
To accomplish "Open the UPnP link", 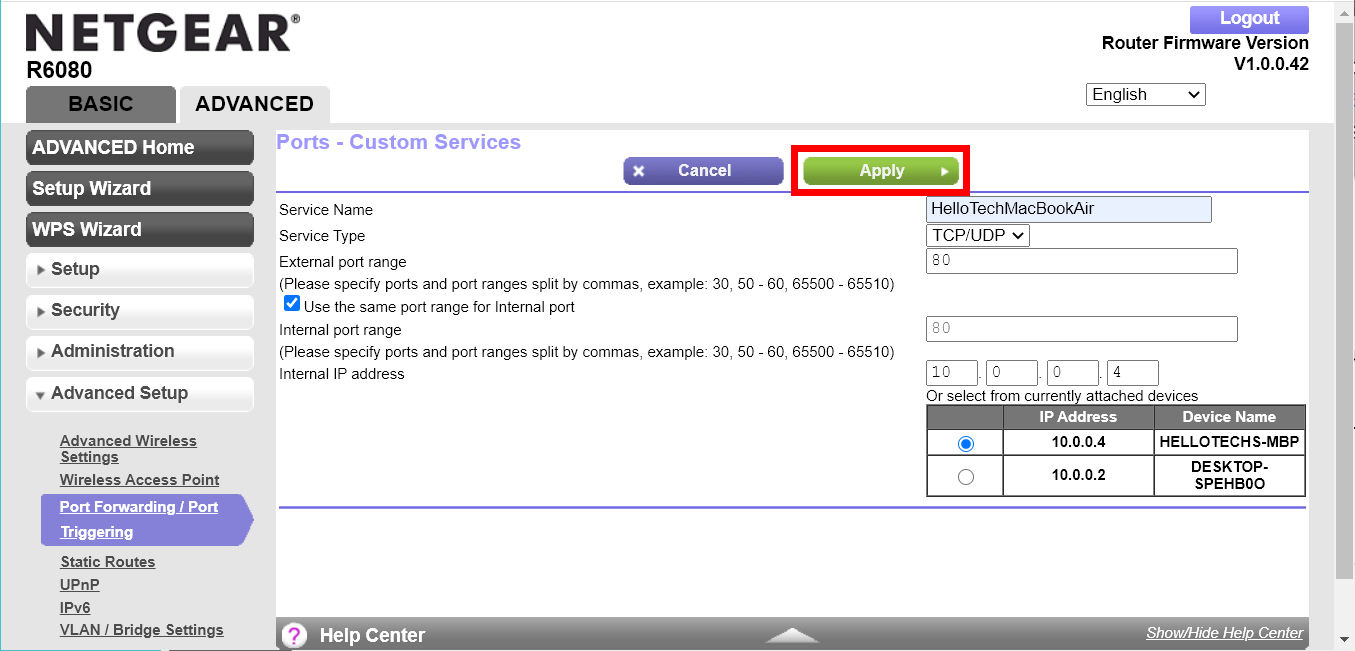I will tap(80, 585).
